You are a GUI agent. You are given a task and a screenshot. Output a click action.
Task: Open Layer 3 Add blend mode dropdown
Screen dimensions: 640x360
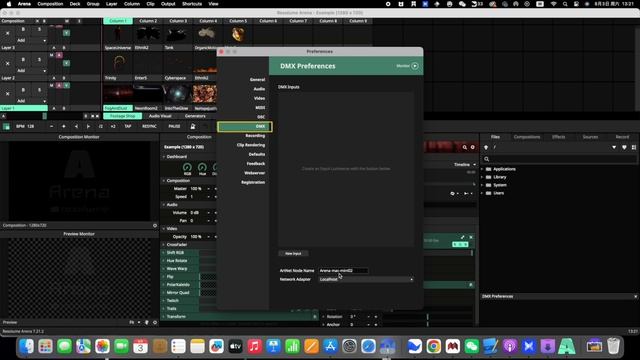pyautogui.click(x=31, y=40)
